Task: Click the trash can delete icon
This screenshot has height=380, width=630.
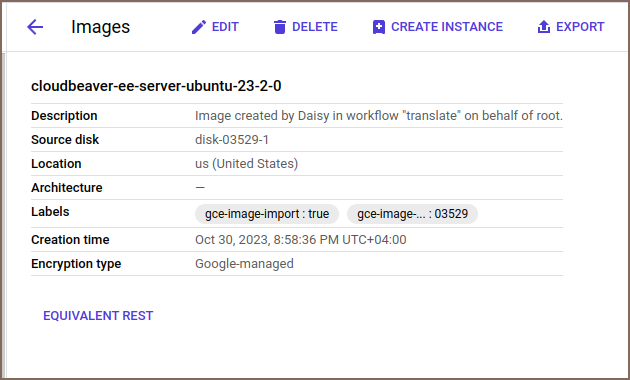Action: pyautogui.click(x=280, y=27)
